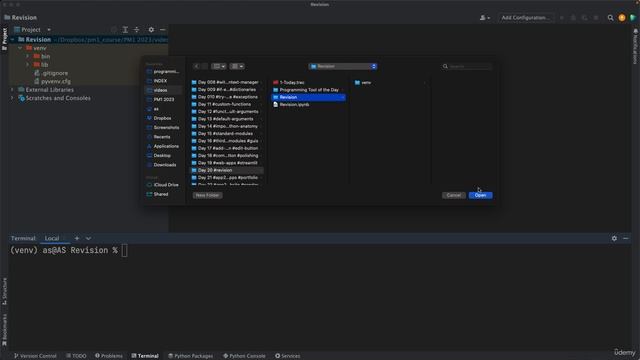This screenshot has height=360, width=640.
Task: Hide the Terminal panel with minus
Action: pyautogui.click(x=626, y=238)
